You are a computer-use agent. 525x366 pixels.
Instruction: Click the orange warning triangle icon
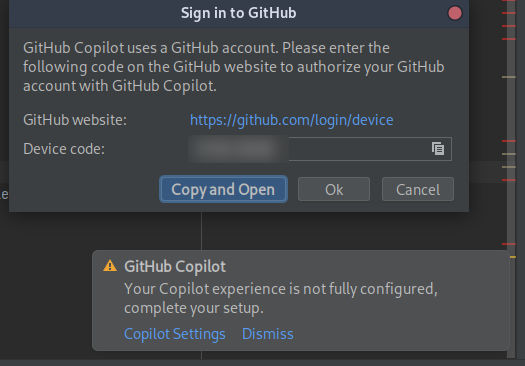110,266
